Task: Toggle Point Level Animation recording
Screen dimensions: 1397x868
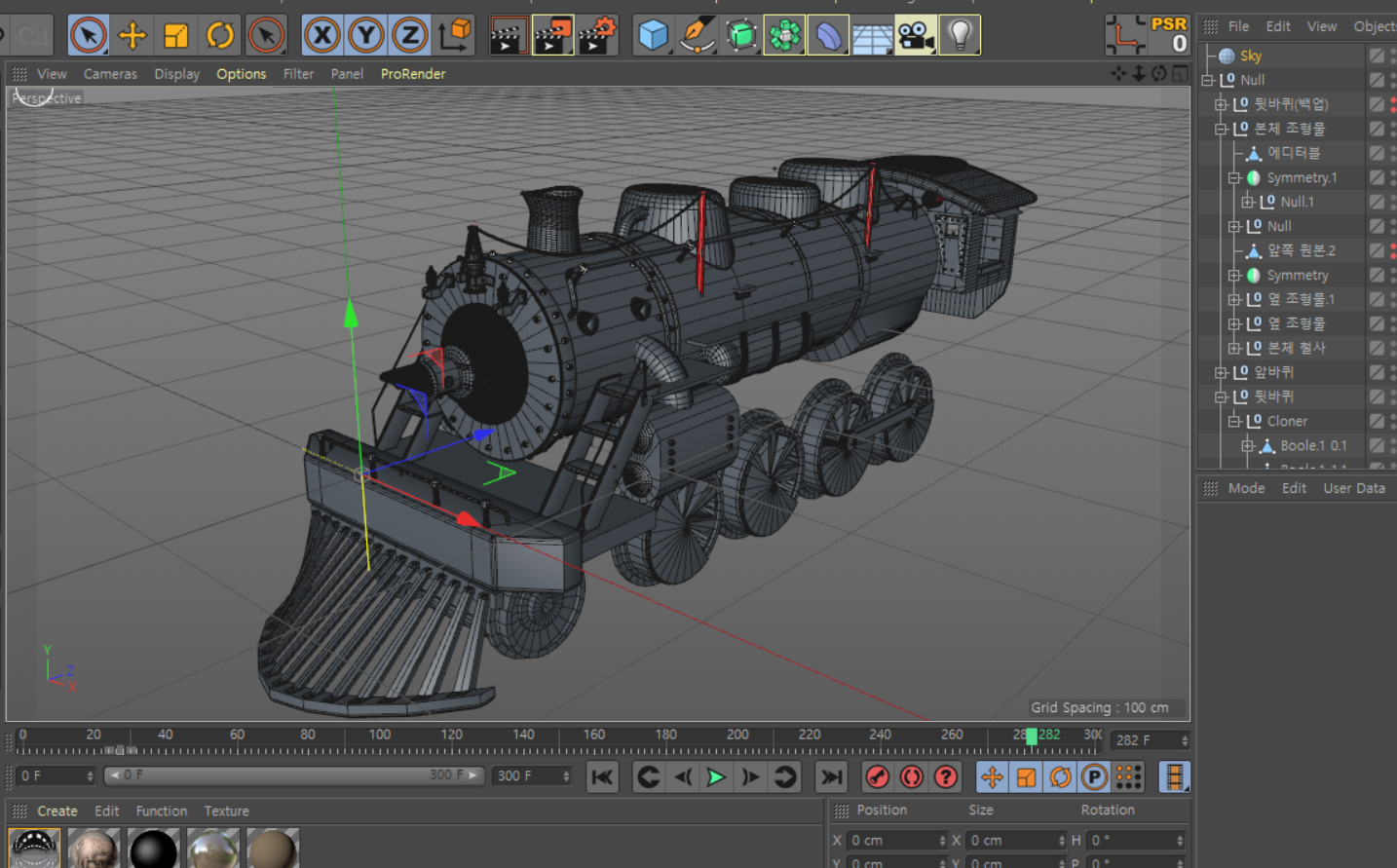Action: (1128, 776)
